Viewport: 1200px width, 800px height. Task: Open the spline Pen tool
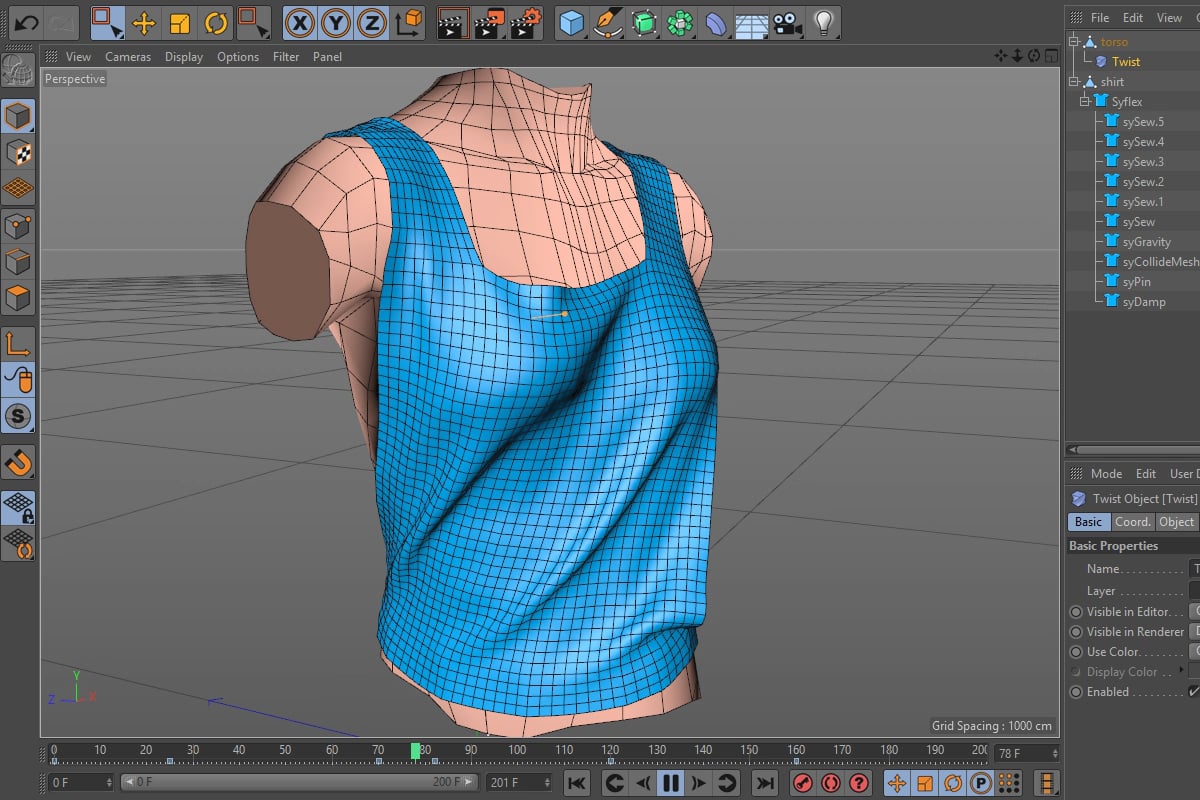(x=608, y=22)
